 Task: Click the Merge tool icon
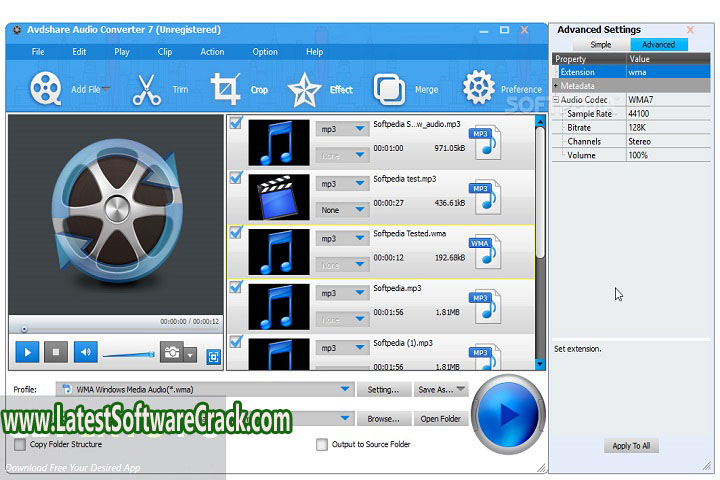pos(389,89)
